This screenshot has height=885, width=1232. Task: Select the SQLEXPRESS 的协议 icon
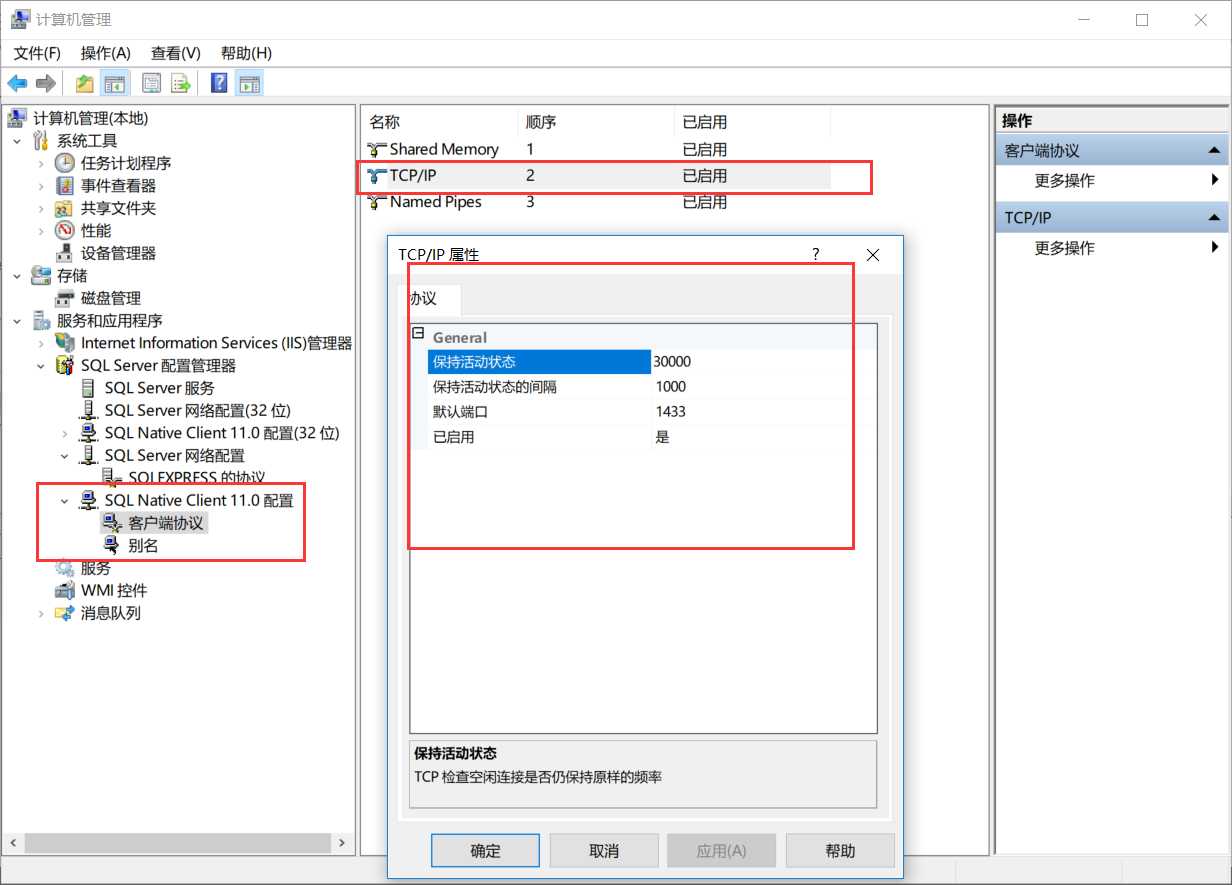coord(112,477)
